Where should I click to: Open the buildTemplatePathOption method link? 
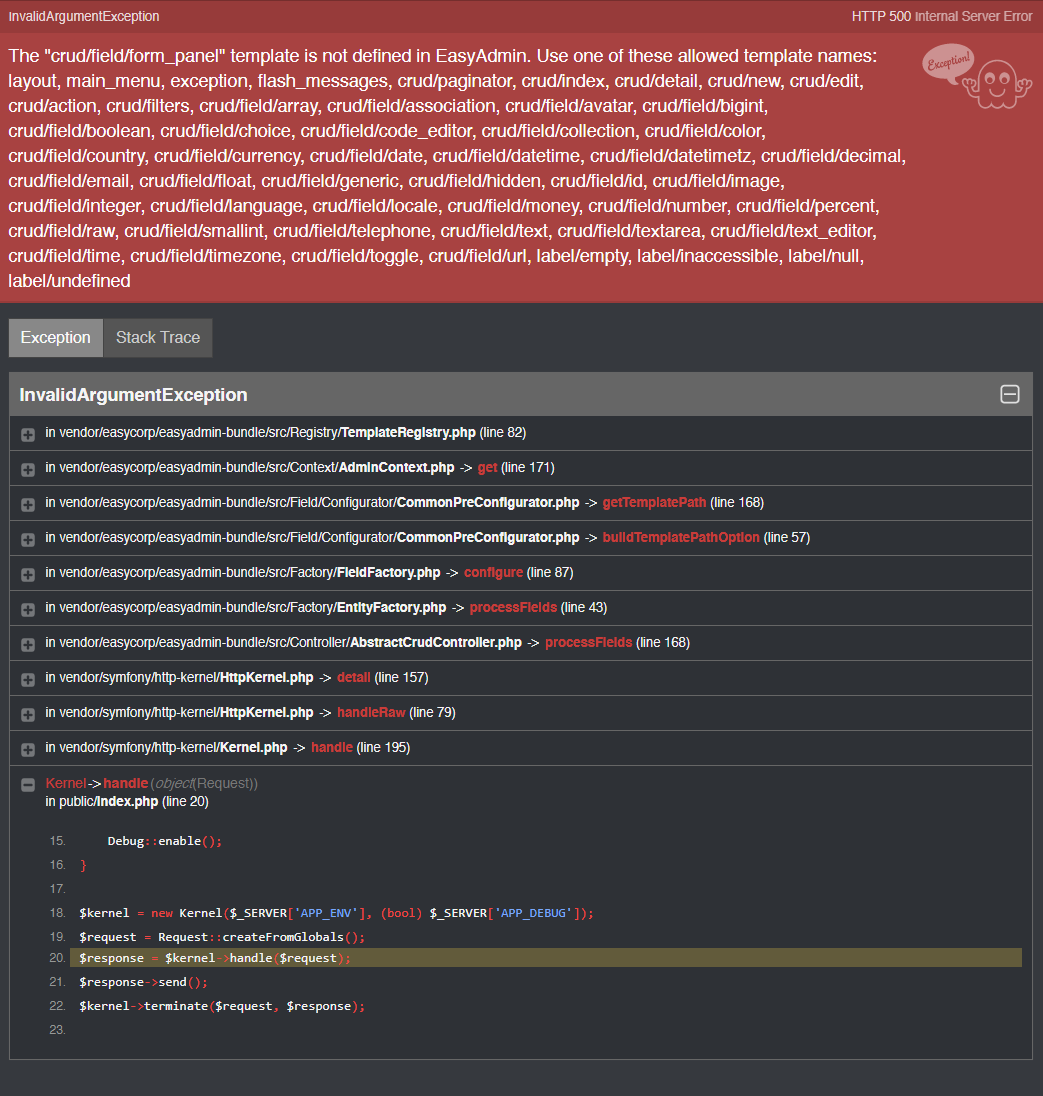[681, 537]
